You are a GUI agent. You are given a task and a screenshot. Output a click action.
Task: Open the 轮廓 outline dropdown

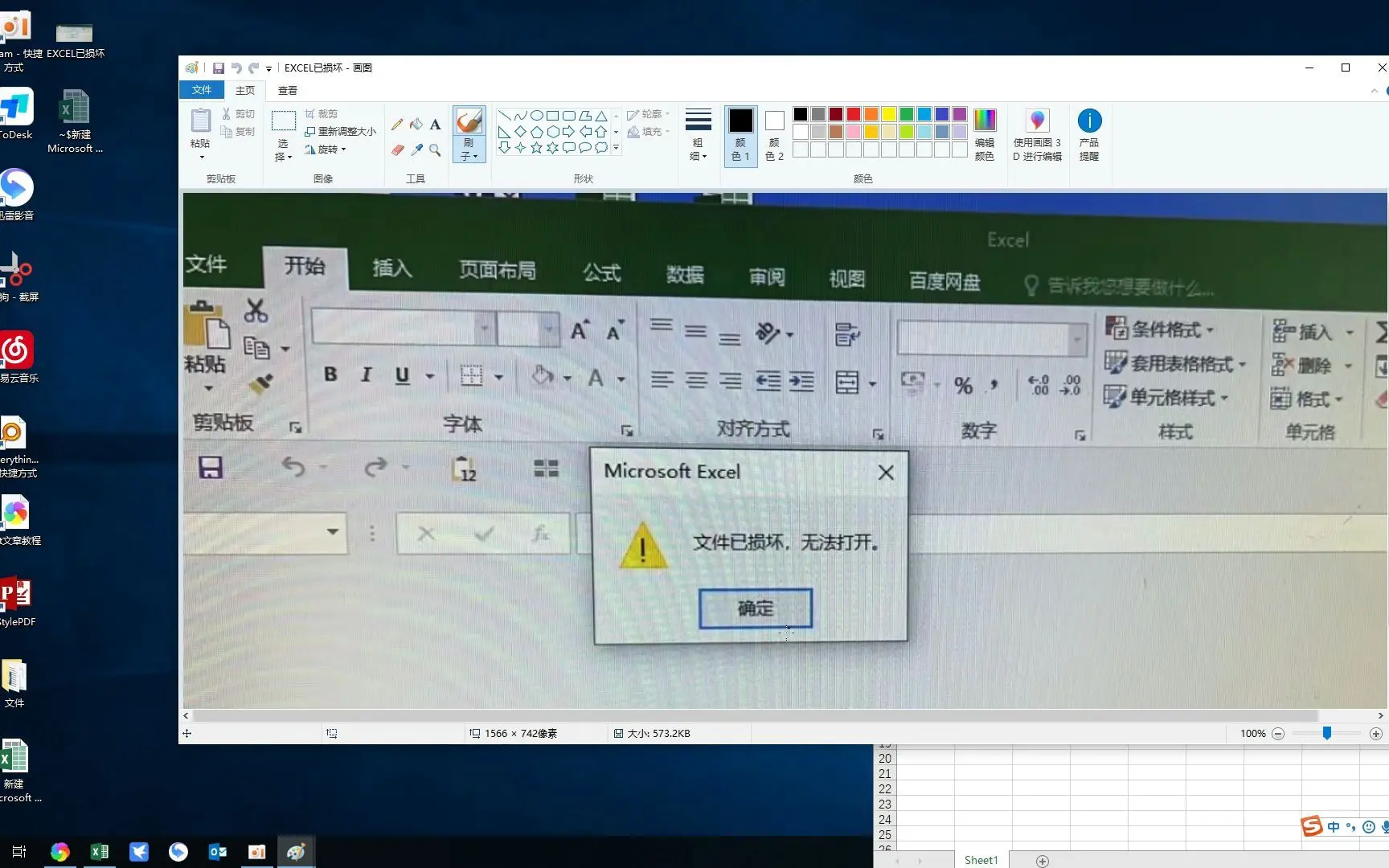pyautogui.click(x=649, y=114)
